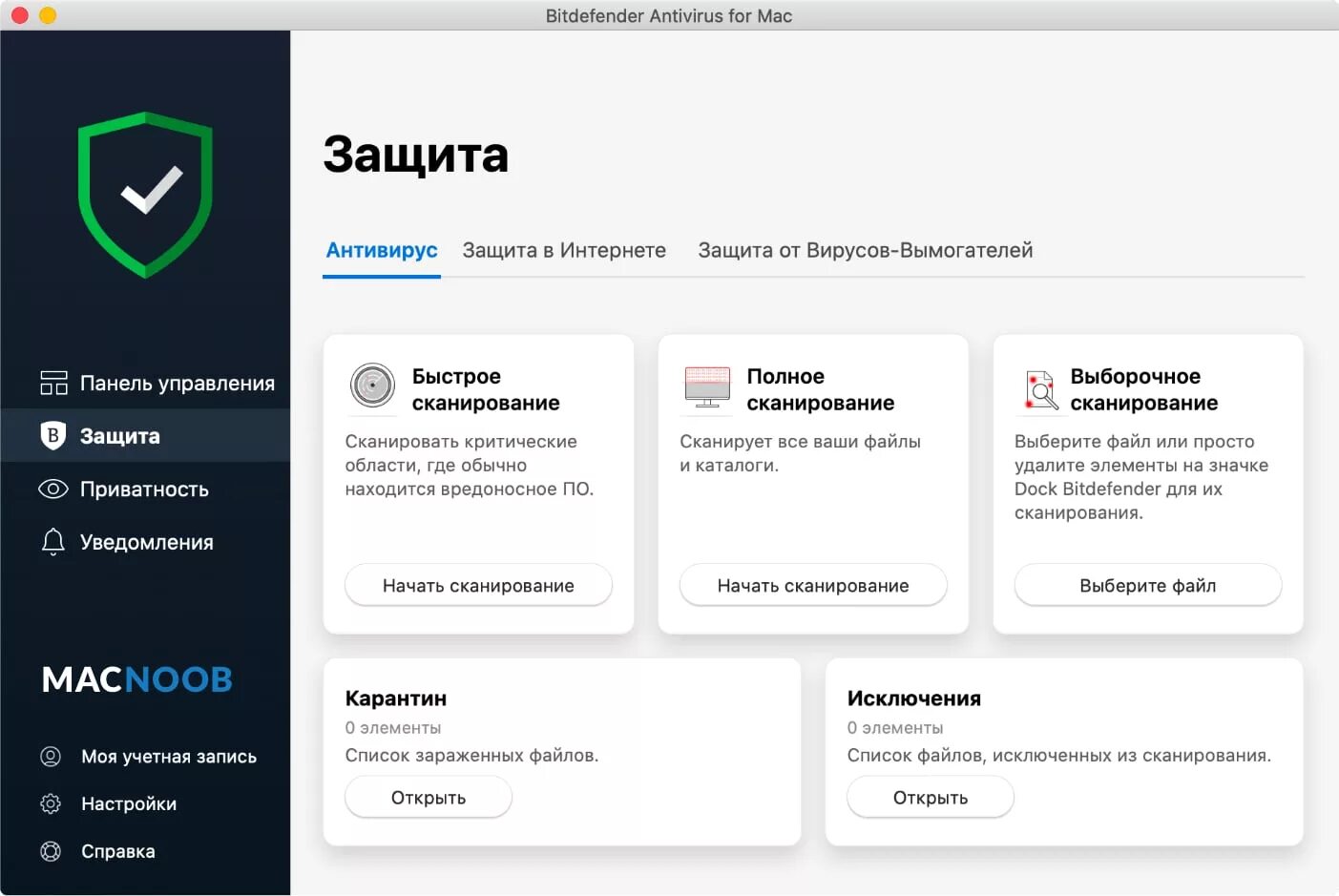
Task: Click the Выберите файл button
Action: click(x=1148, y=585)
